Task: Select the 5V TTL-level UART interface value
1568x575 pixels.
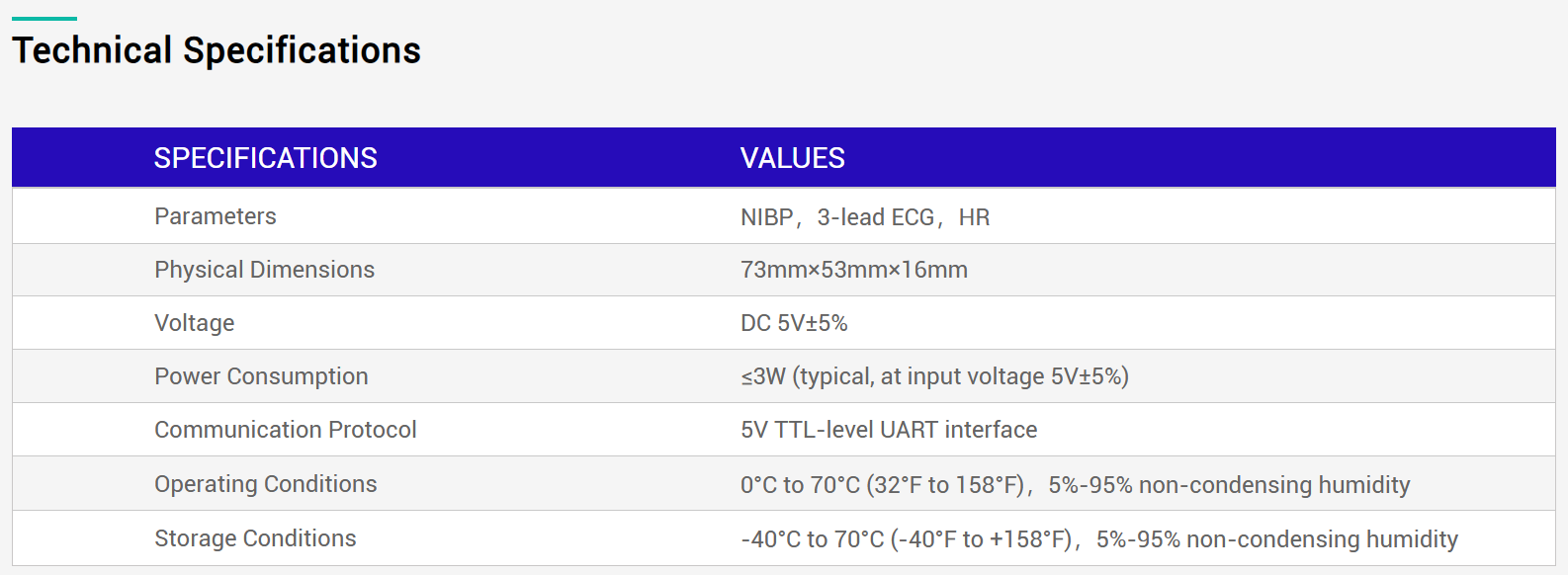Action: coord(888,430)
